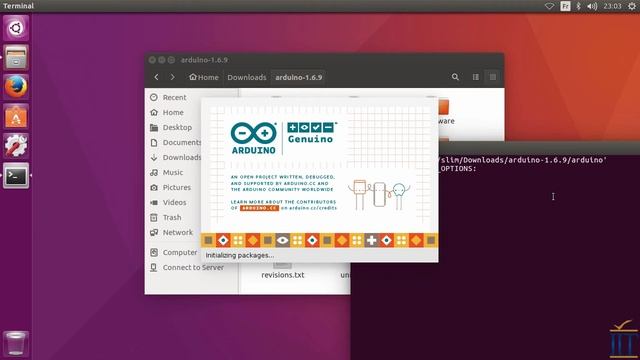Open the Bluetooth indicator menu

pos(578,6)
